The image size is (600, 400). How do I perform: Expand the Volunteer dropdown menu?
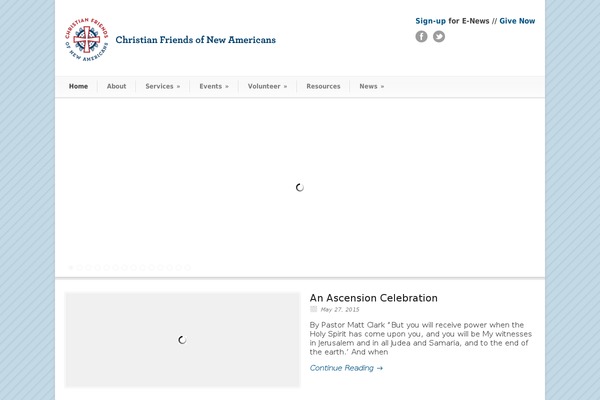267,87
